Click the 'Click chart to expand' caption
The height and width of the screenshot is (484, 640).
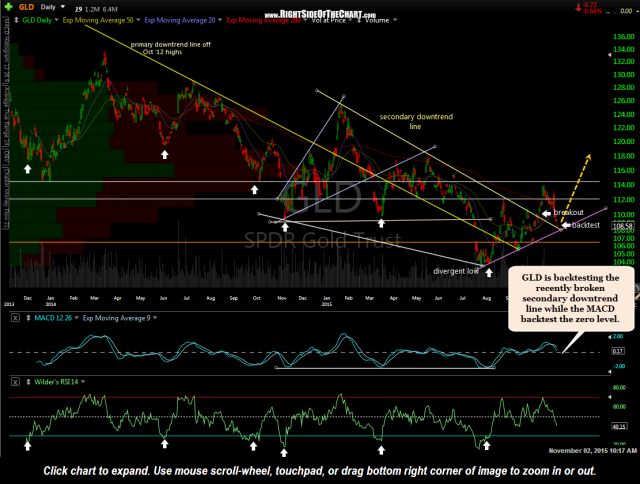(320, 471)
